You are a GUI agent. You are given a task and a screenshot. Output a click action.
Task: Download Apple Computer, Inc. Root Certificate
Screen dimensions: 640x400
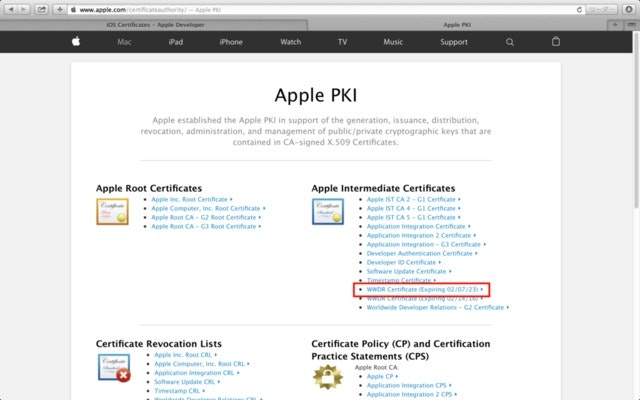point(206,208)
